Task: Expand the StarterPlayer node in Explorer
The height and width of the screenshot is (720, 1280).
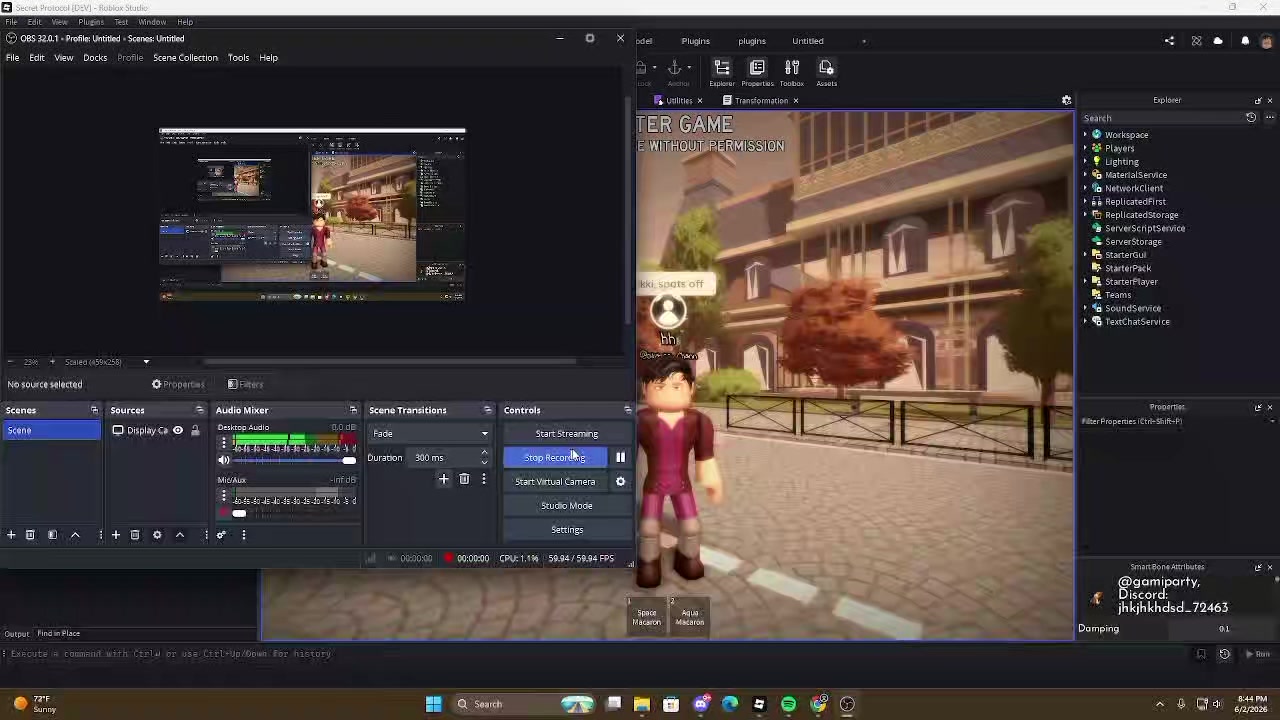Action: click(x=1085, y=282)
